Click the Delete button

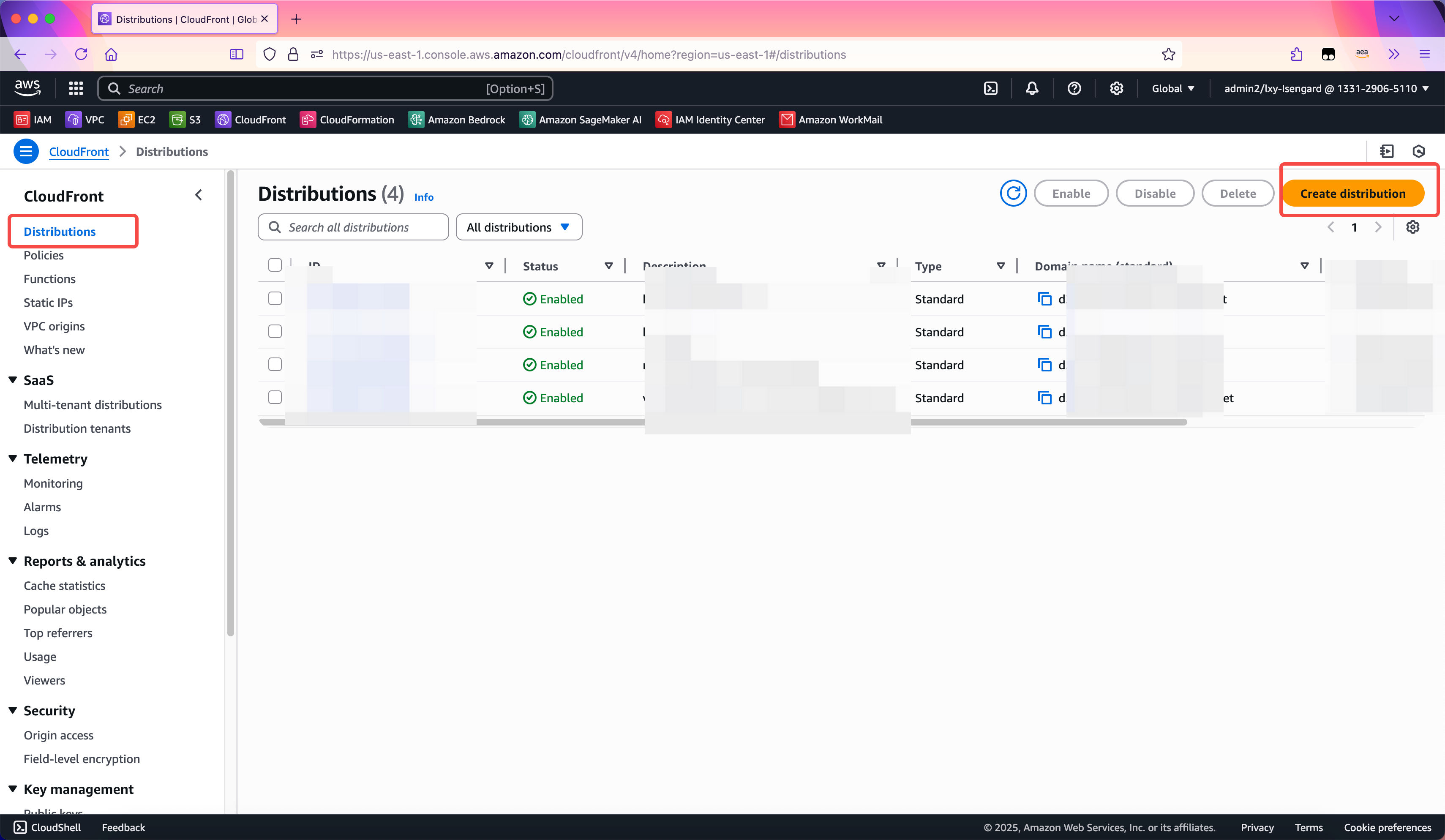[1238, 193]
